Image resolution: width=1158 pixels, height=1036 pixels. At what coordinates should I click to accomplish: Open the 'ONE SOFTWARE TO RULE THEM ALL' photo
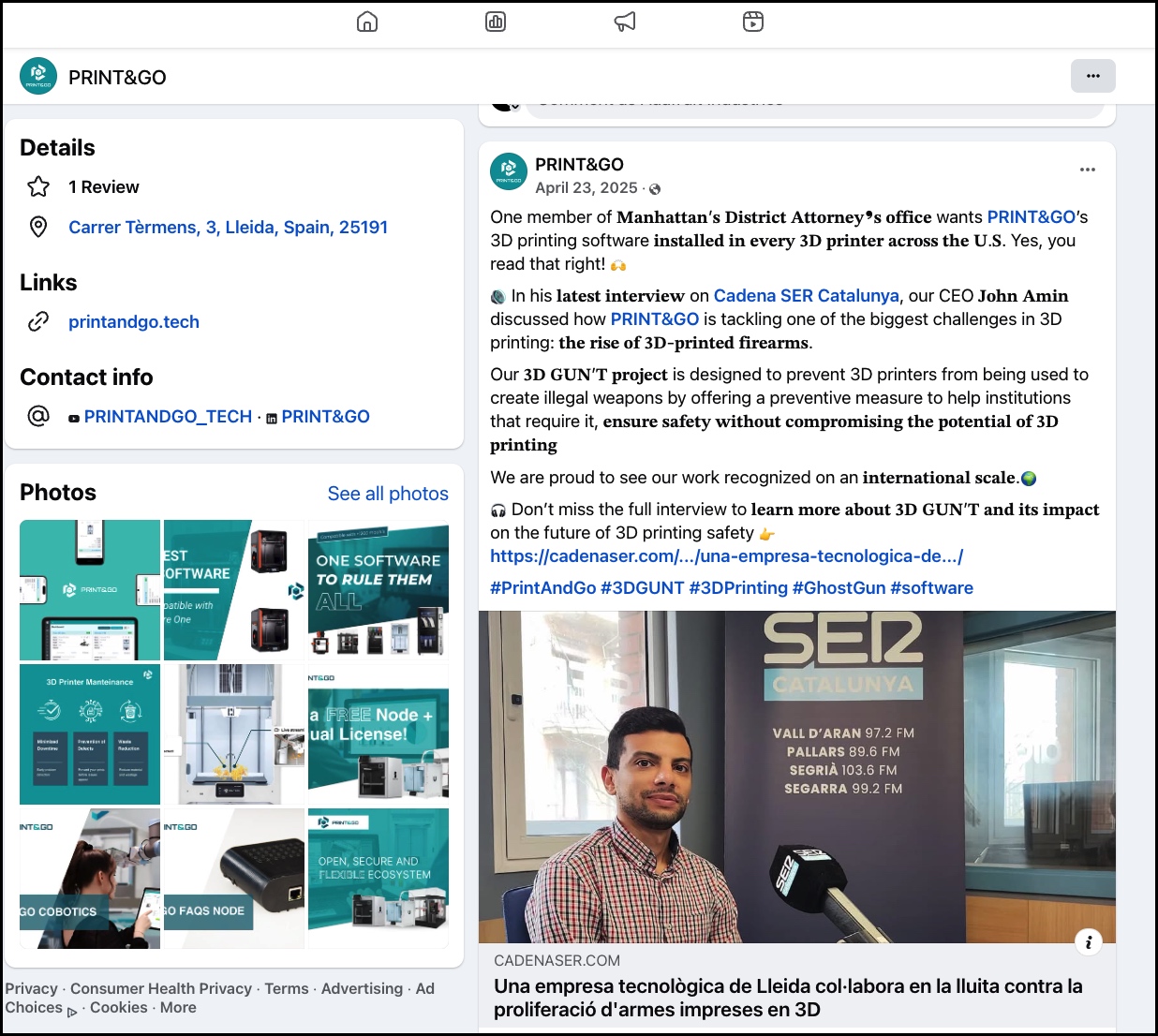point(378,590)
